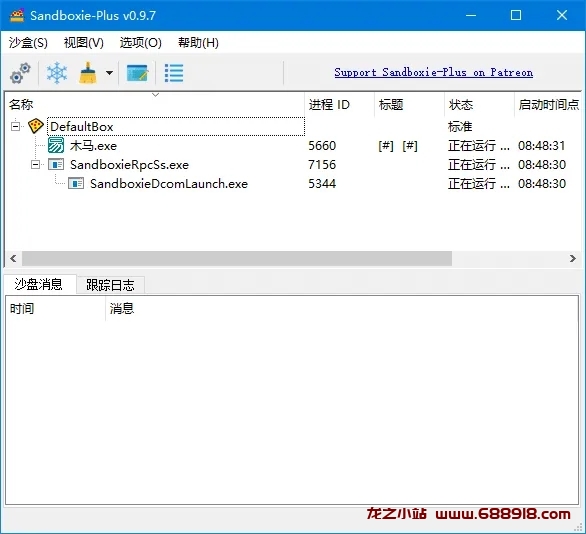The image size is (586, 534).
Task: Sort by the 名称 column header
Action: (155, 104)
